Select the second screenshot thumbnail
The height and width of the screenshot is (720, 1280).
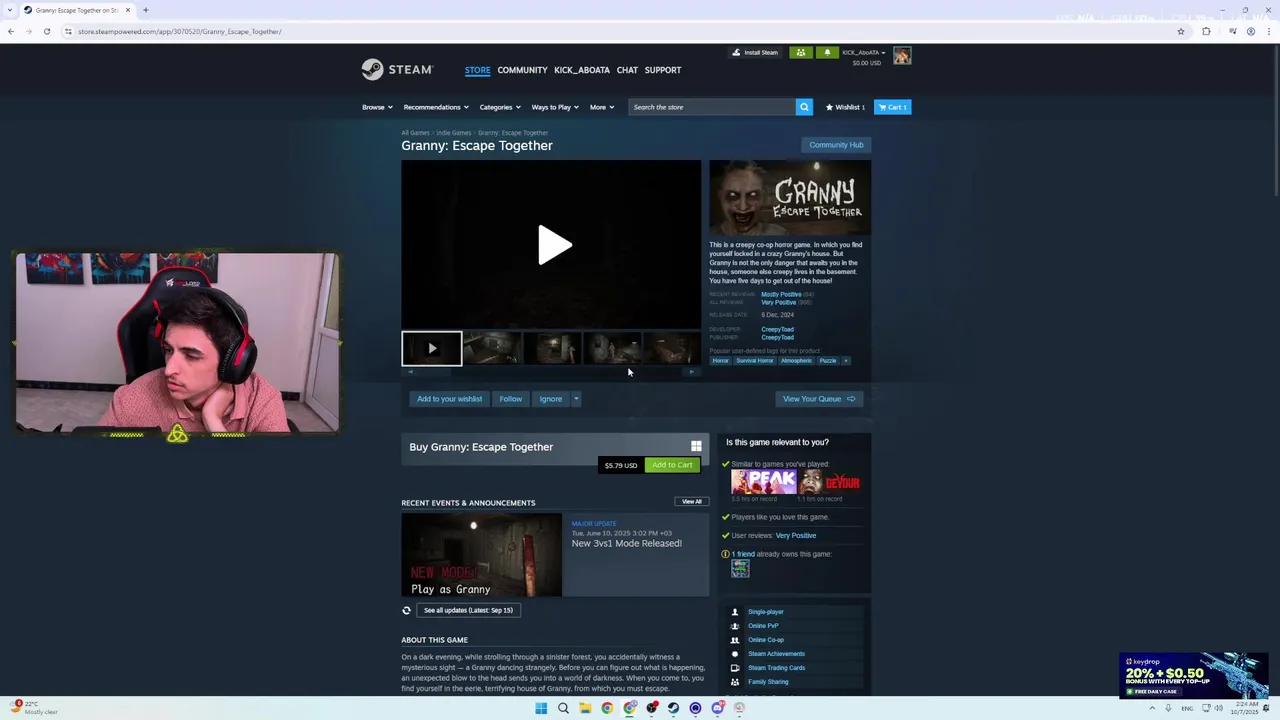click(492, 348)
